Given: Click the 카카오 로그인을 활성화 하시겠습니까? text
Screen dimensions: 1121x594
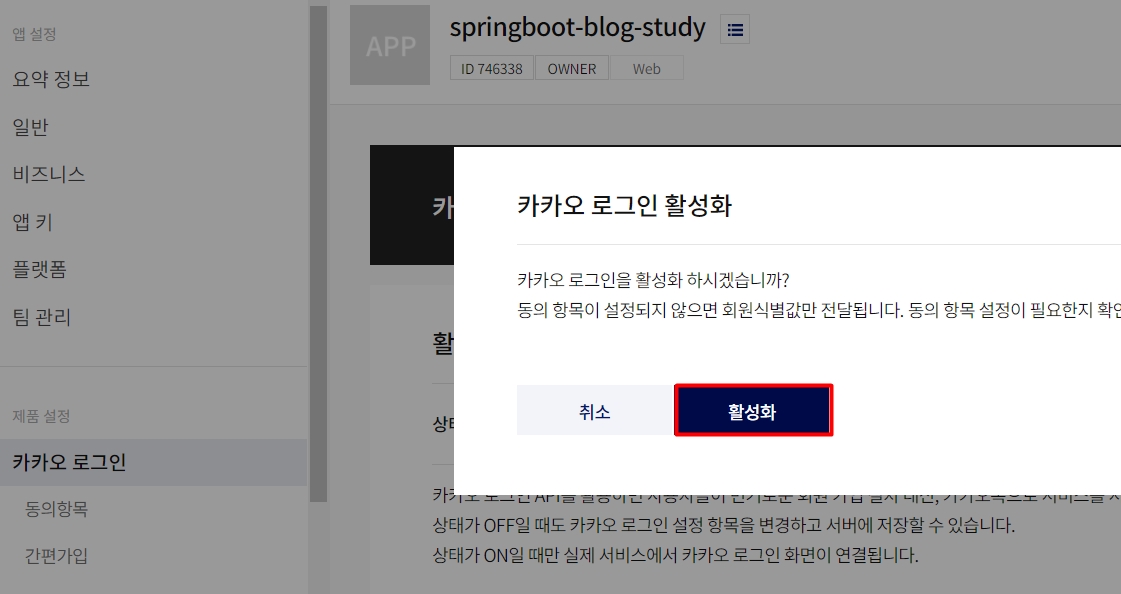Looking at the screenshot, I should [653, 279].
